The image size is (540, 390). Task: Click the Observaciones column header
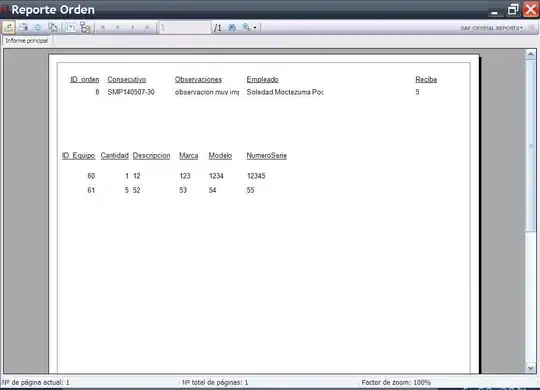point(198,80)
